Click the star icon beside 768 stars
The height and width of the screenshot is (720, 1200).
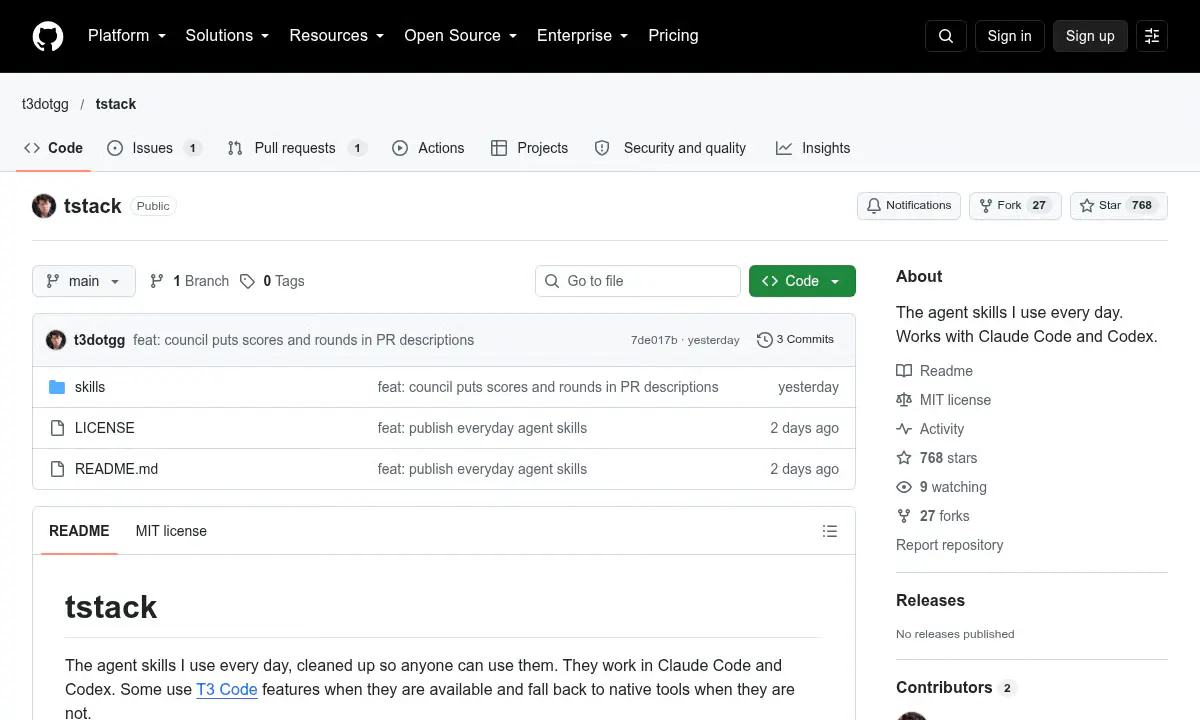pos(904,458)
